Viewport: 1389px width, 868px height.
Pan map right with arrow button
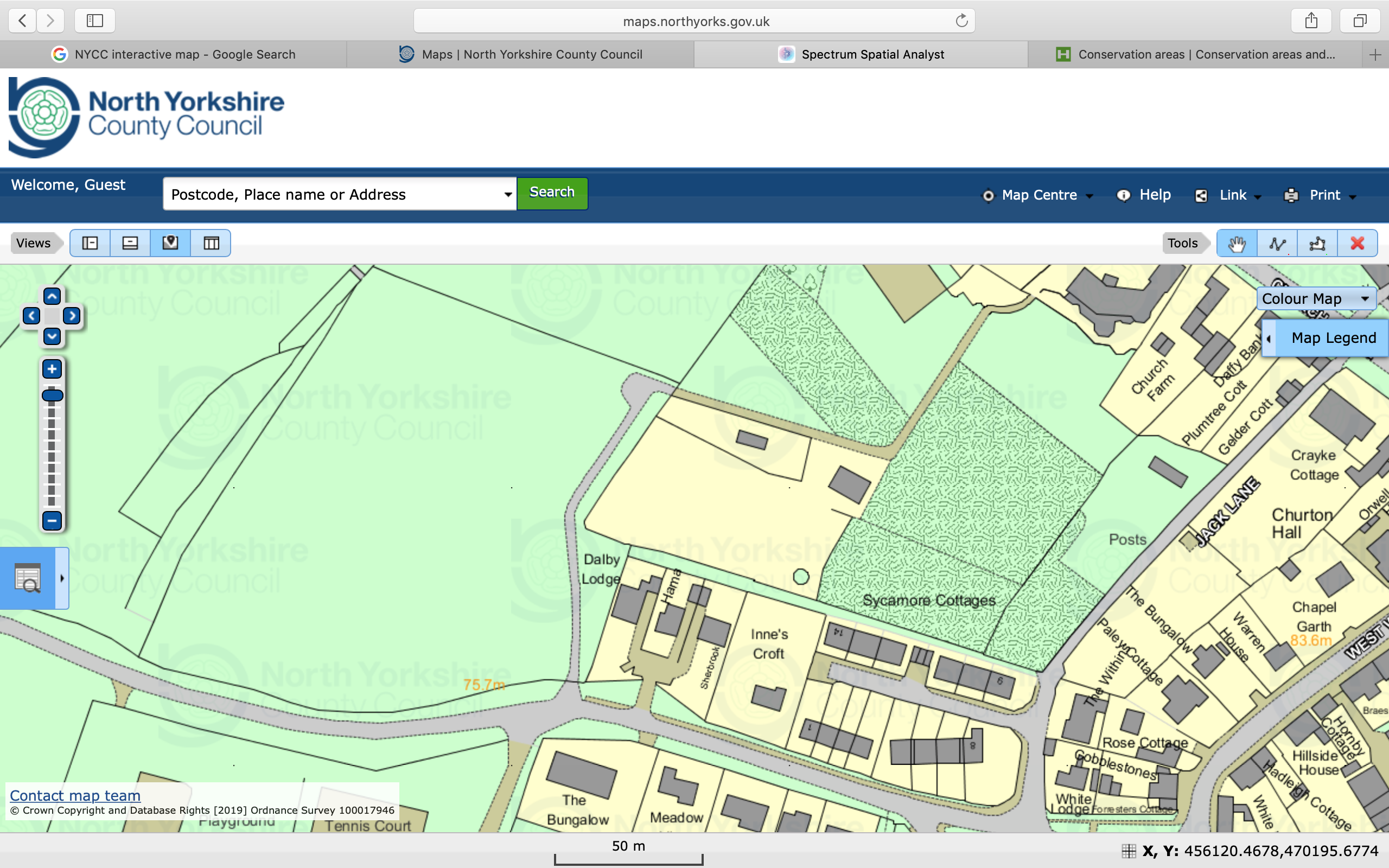coord(72,316)
